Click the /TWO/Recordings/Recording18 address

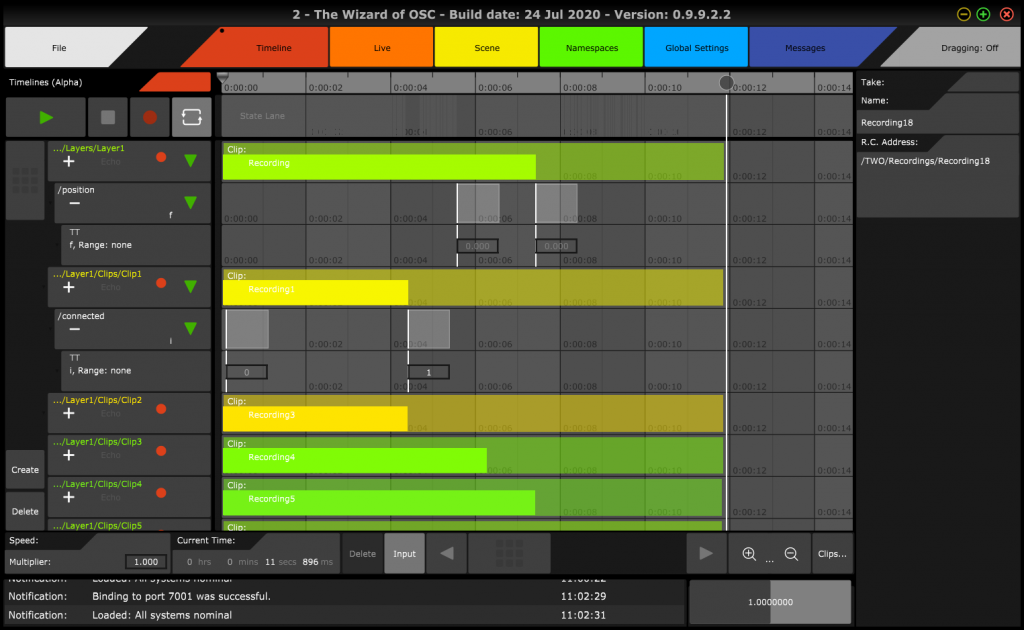coord(925,161)
